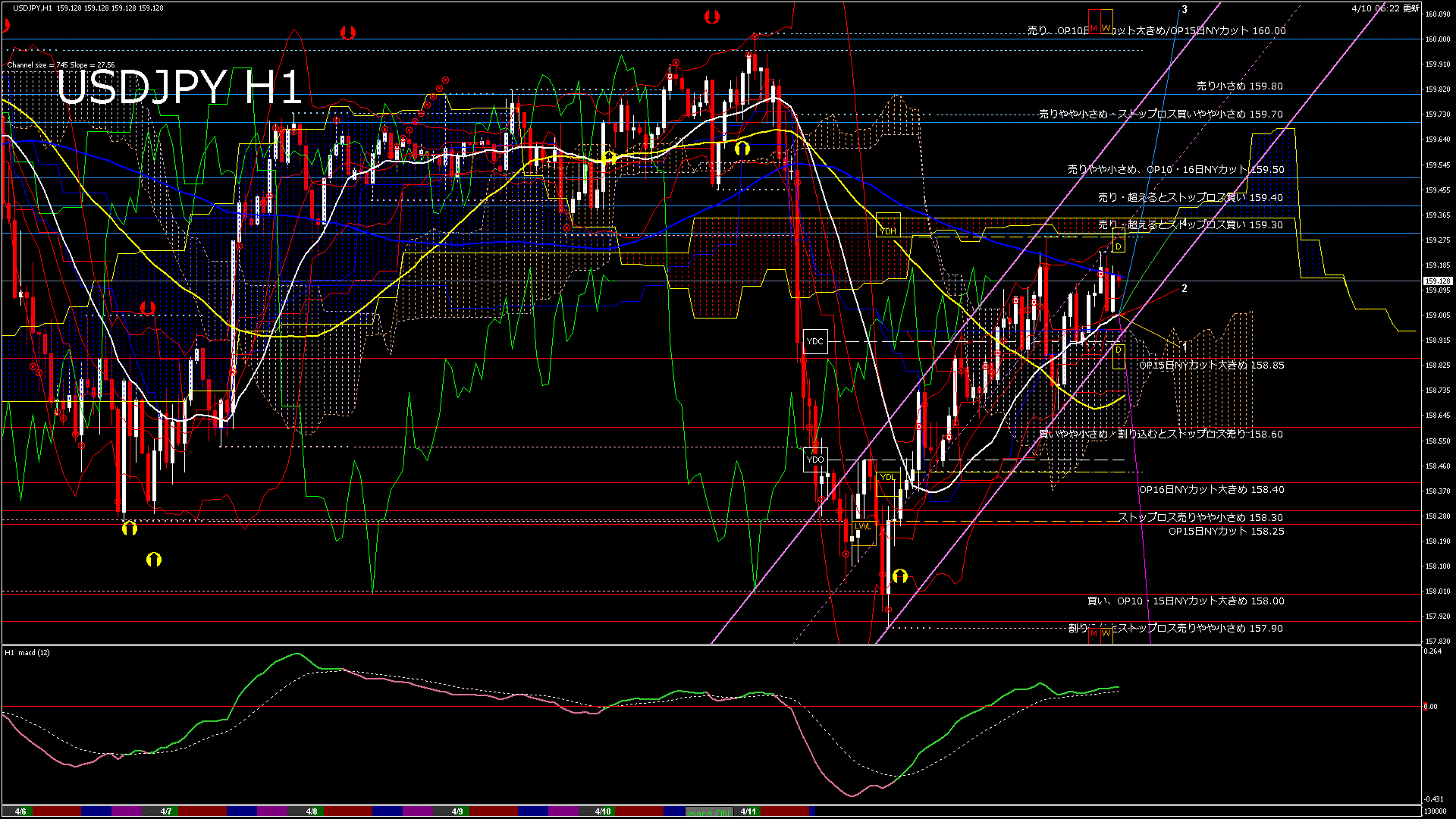Image resolution: width=1456 pixels, height=819 pixels.
Task: Click the LWL last-week-low label
Action: (864, 526)
